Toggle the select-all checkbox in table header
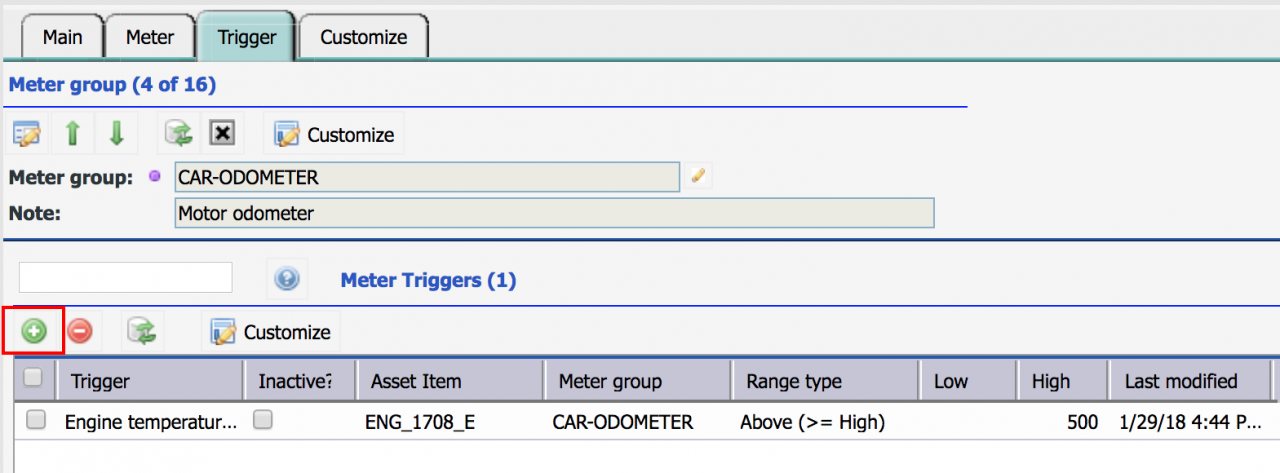The image size is (1280, 473). 33,378
